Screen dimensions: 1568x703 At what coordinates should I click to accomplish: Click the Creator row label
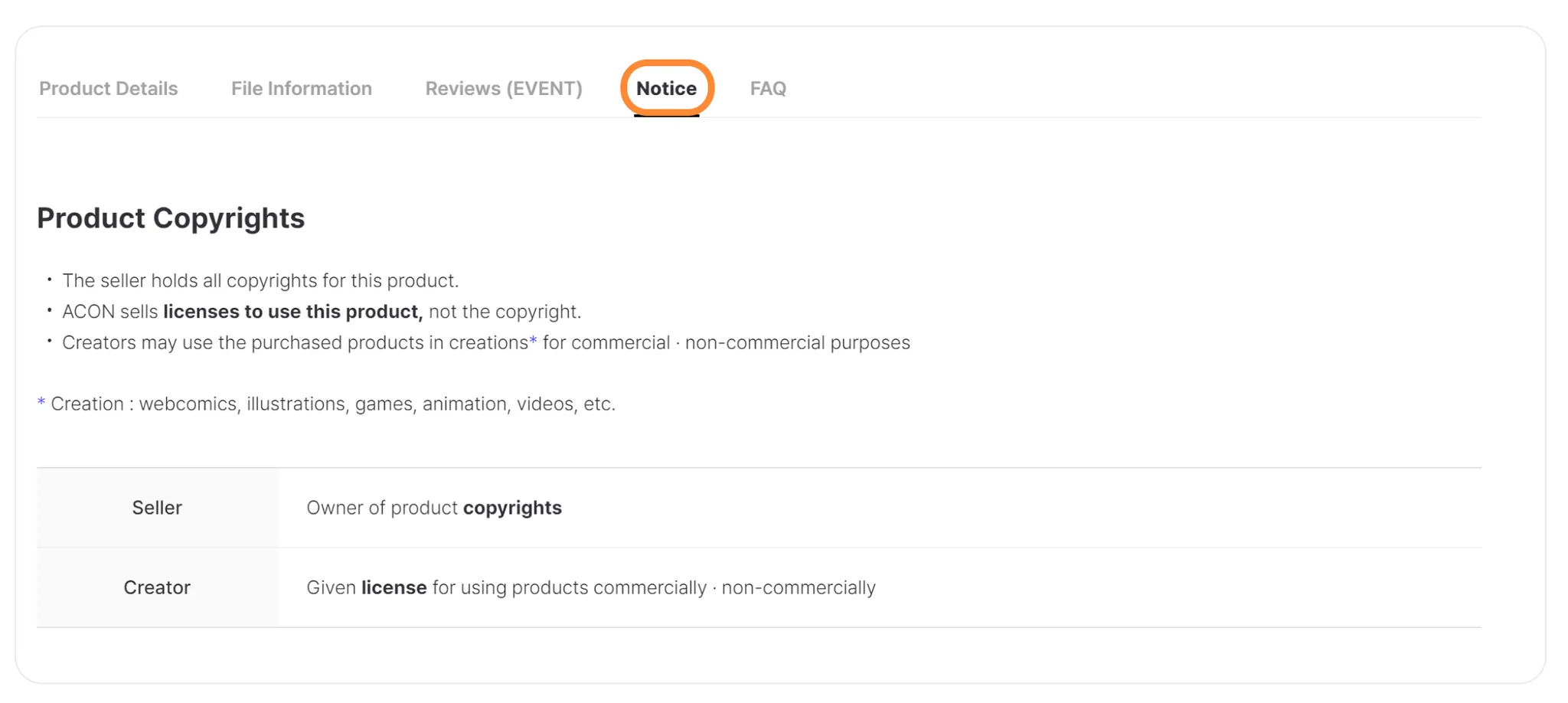click(157, 587)
